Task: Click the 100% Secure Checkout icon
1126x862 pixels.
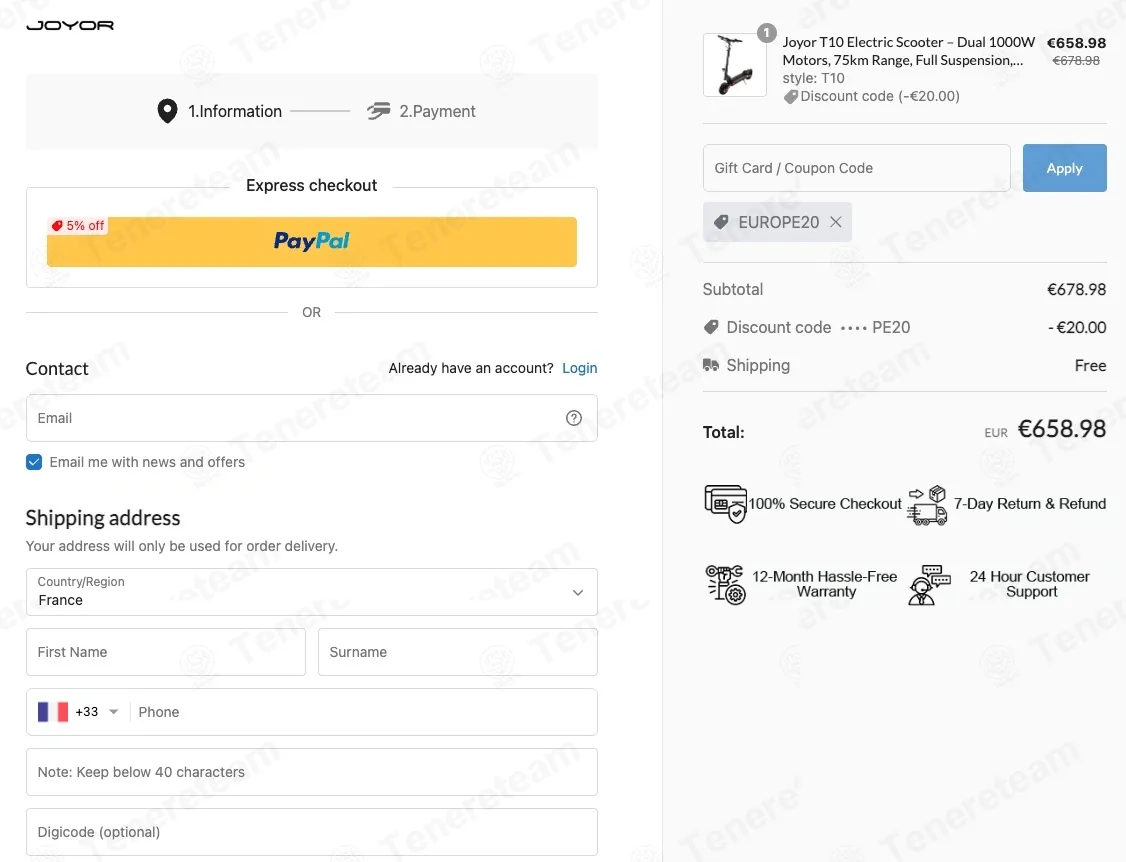Action: coord(725,504)
